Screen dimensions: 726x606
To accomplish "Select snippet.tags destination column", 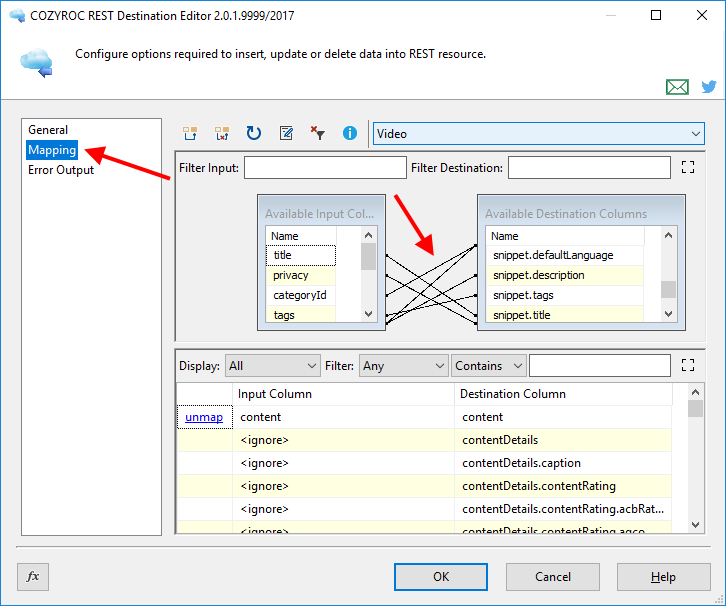I will [564, 295].
